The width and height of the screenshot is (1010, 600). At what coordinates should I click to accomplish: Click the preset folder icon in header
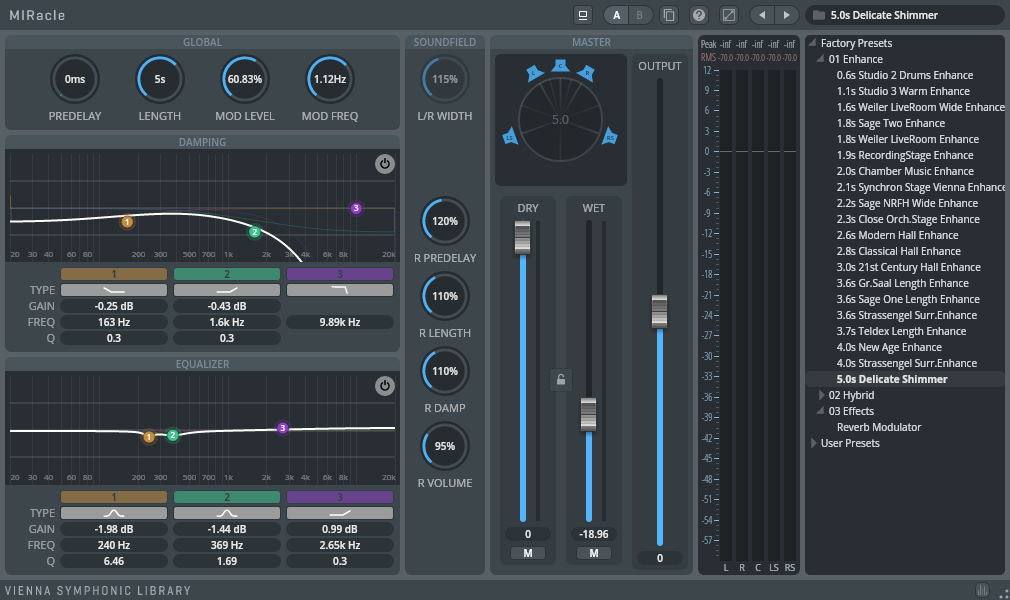(819, 15)
